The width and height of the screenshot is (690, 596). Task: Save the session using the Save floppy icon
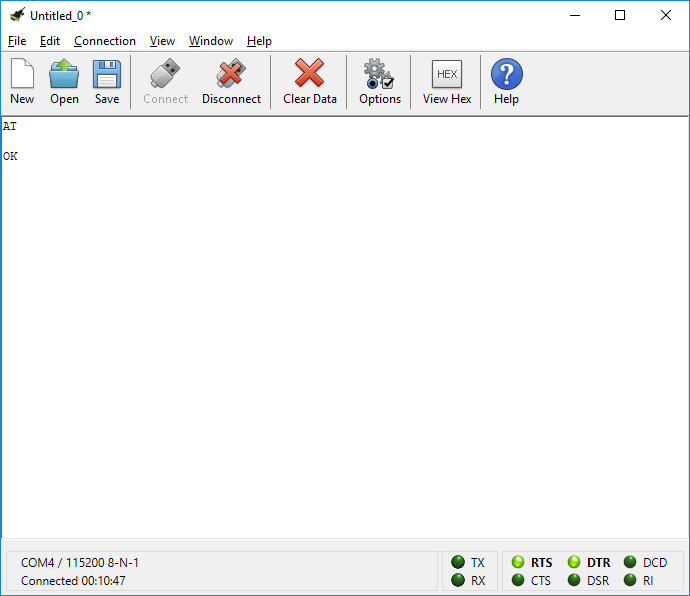point(107,74)
